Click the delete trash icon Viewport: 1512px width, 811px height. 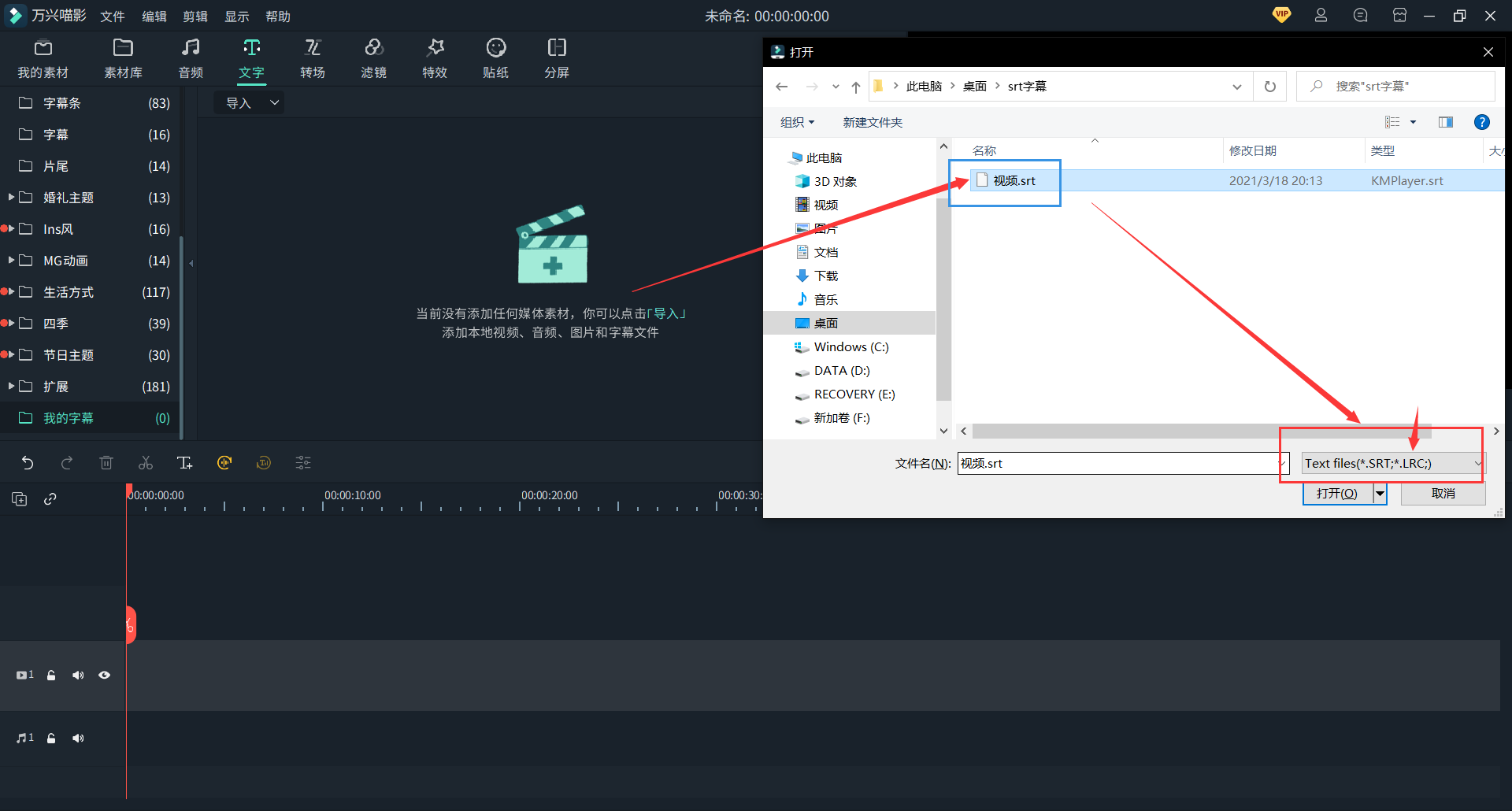106,463
